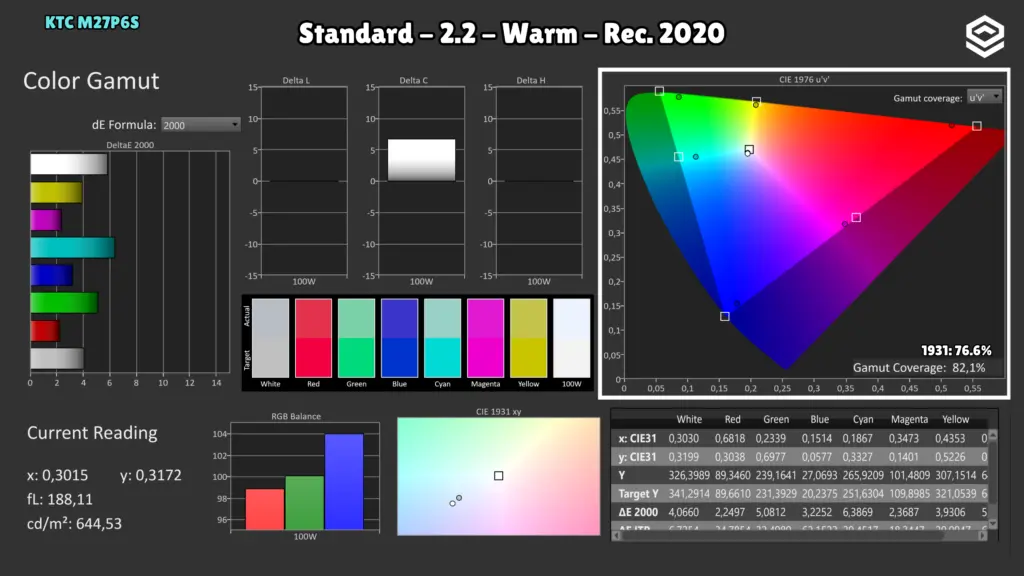Click the fL: 188,11 reading
Image resolution: width=1024 pixels, height=576 pixels.
point(59,500)
